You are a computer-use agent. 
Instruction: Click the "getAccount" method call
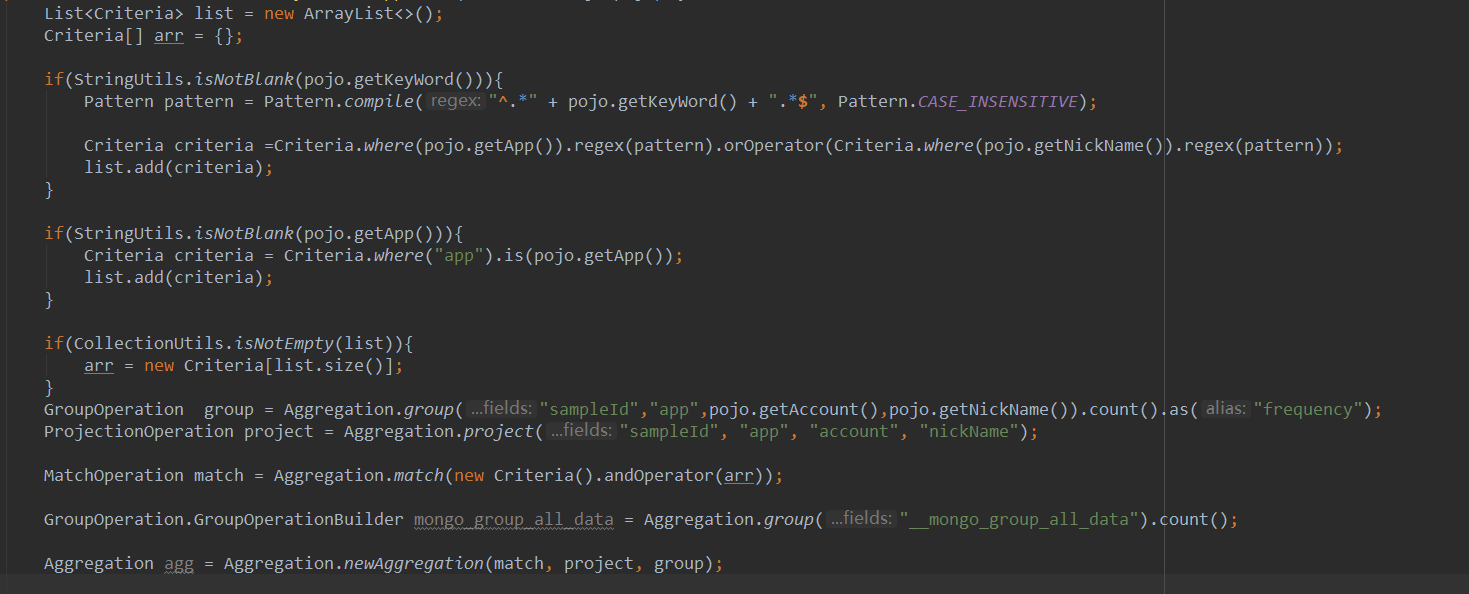click(809, 409)
